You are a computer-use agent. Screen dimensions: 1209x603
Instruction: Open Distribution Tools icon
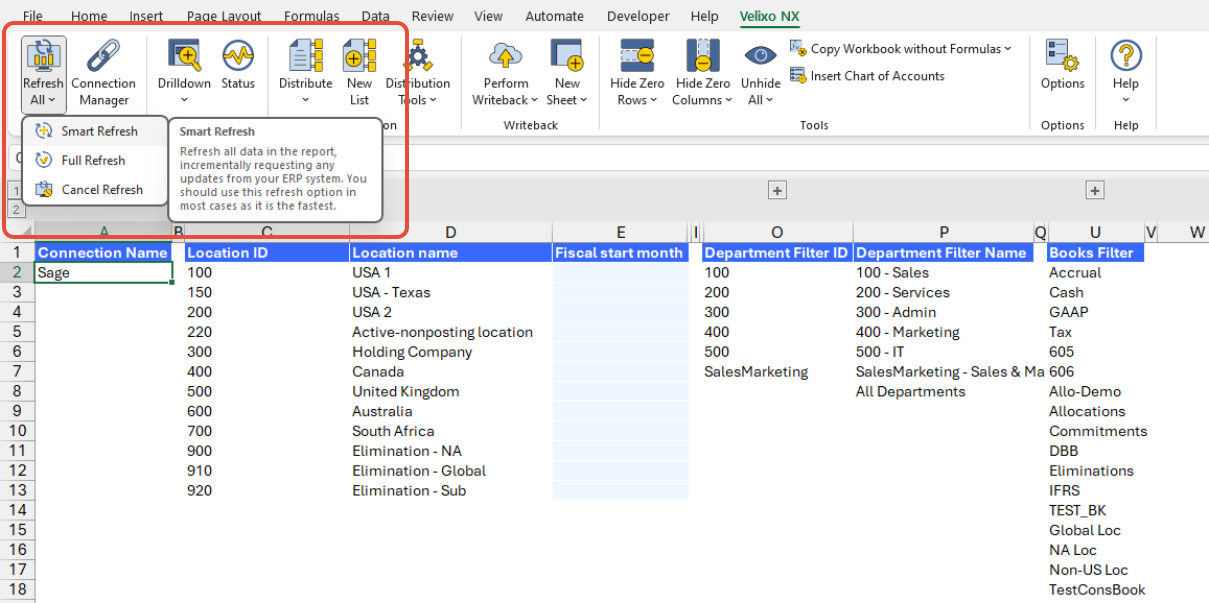click(x=417, y=55)
